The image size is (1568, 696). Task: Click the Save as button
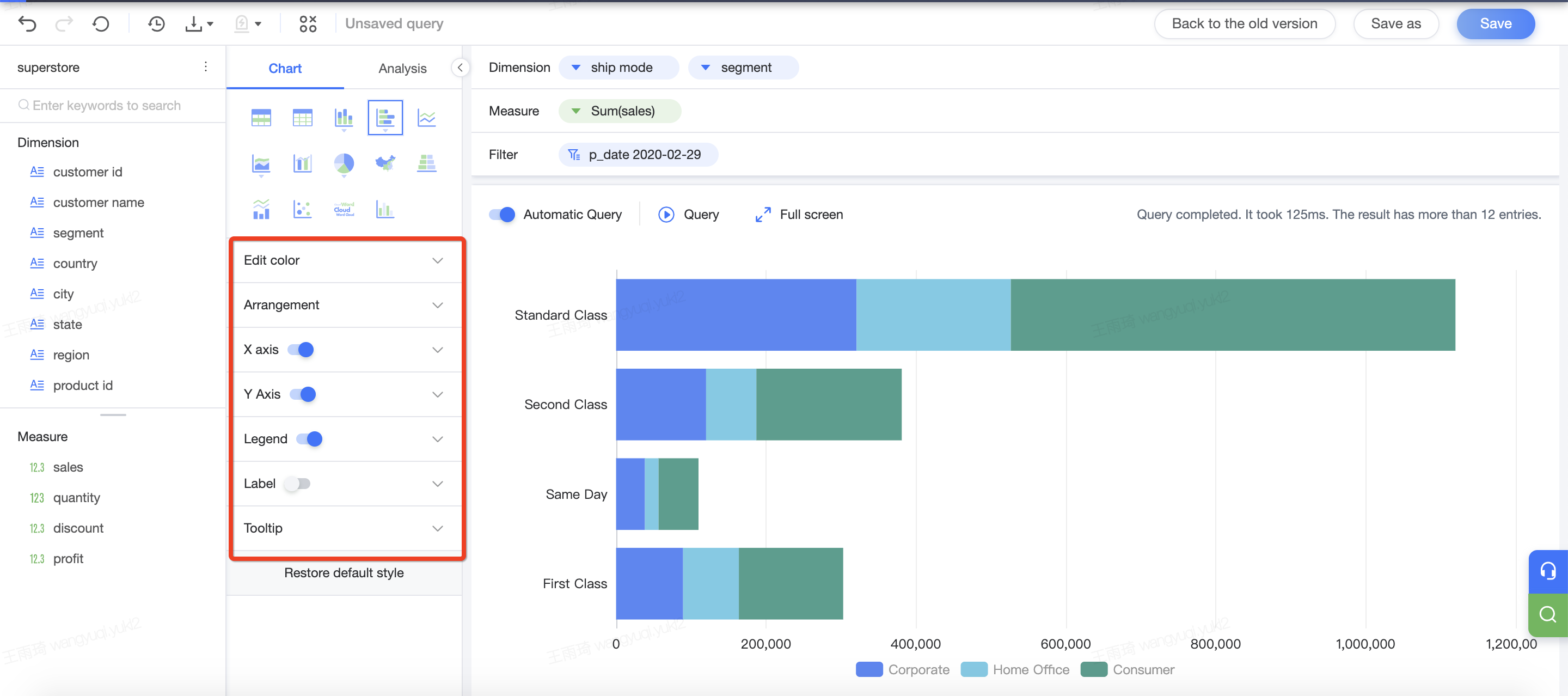click(1396, 24)
